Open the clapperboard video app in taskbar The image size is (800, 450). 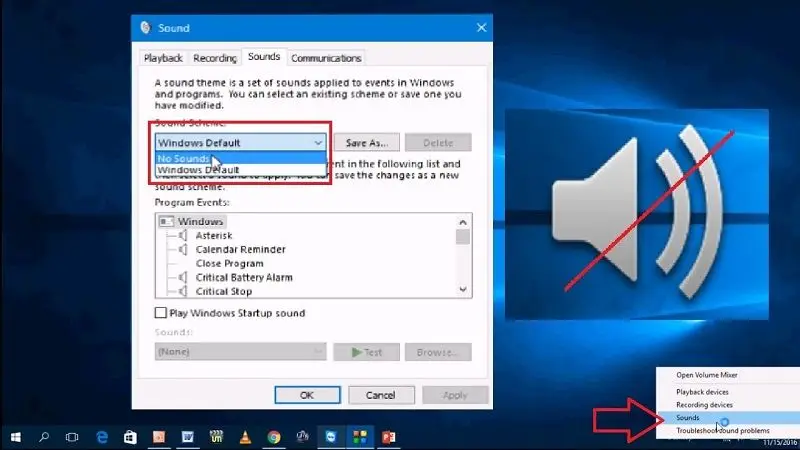coord(216,437)
